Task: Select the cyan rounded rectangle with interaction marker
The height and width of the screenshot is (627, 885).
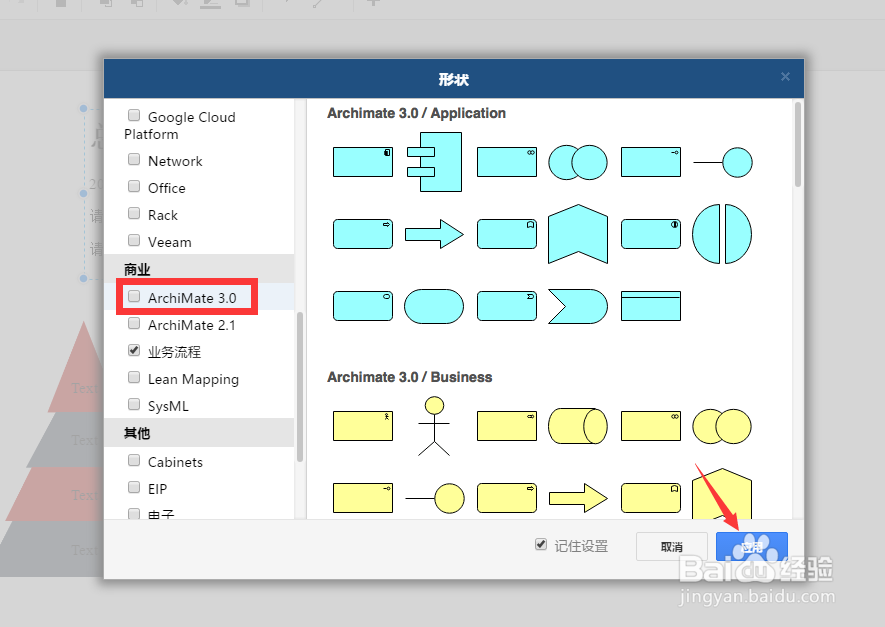Action: (651, 234)
